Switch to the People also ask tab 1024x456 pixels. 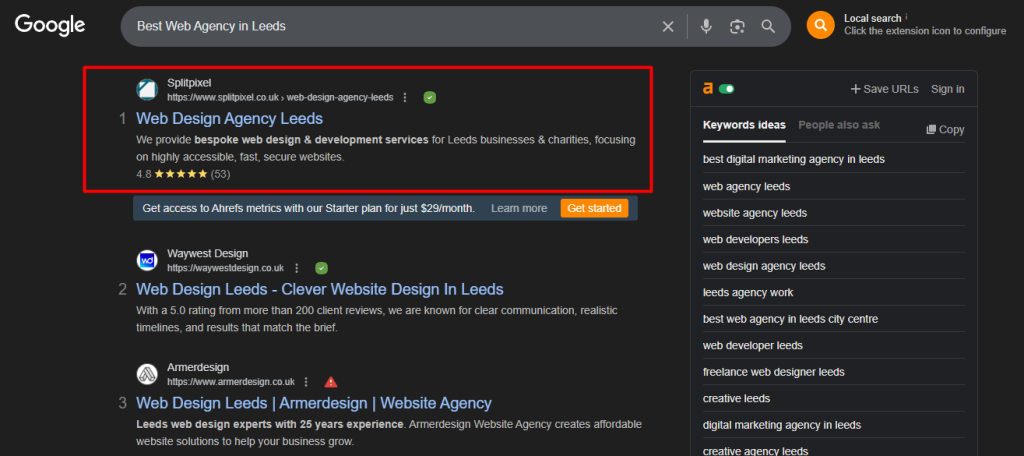click(x=839, y=126)
